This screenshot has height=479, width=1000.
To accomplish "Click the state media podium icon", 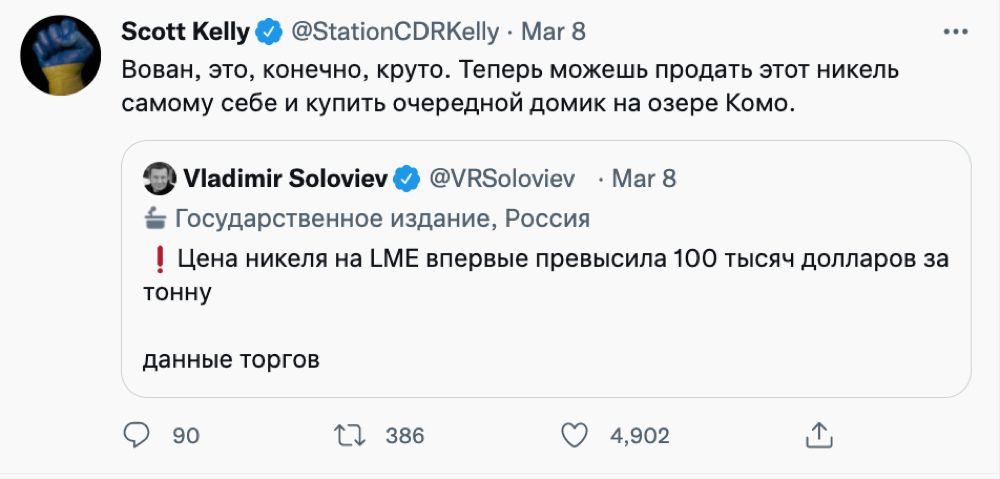I will click(155, 218).
